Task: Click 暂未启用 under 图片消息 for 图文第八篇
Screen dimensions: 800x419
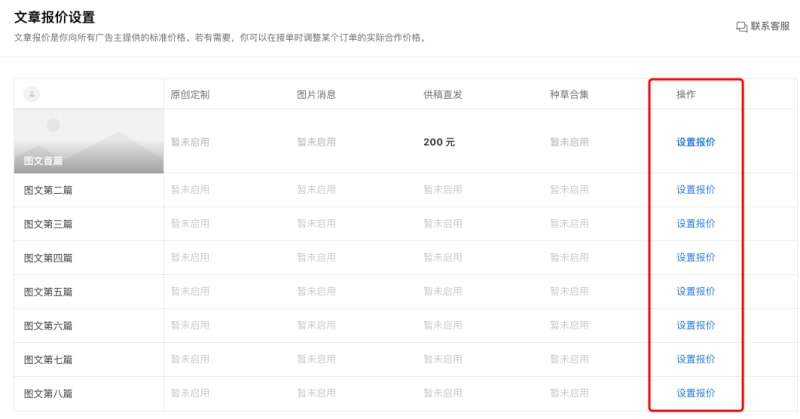Action: pos(316,393)
